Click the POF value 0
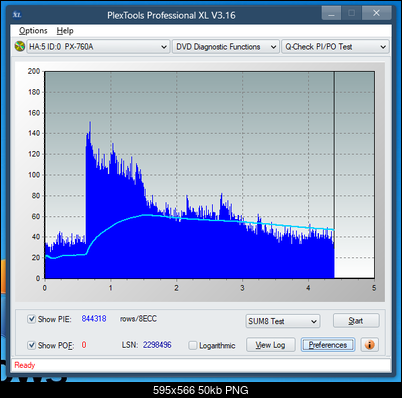Image resolution: width=402 pixels, height=398 pixels. tap(84, 345)
